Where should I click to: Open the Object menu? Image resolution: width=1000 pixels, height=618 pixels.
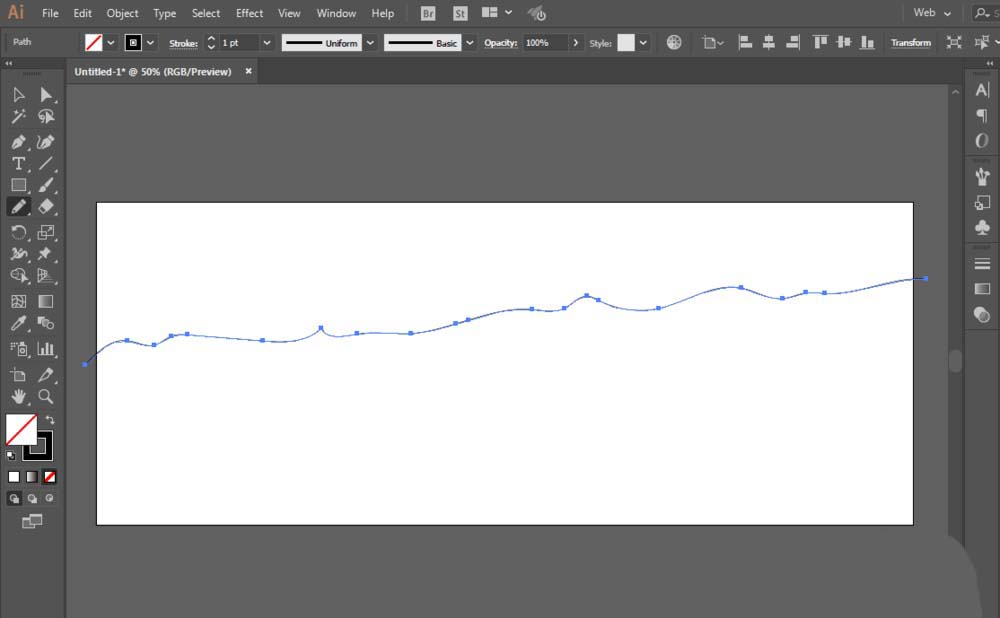click(x=122, y=13)
